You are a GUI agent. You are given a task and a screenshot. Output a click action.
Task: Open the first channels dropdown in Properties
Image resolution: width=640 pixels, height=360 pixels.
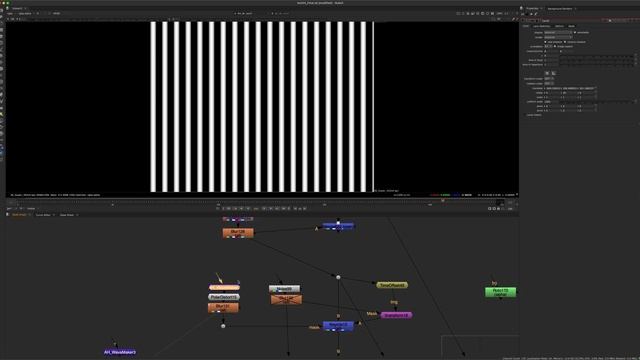(558, 32)
